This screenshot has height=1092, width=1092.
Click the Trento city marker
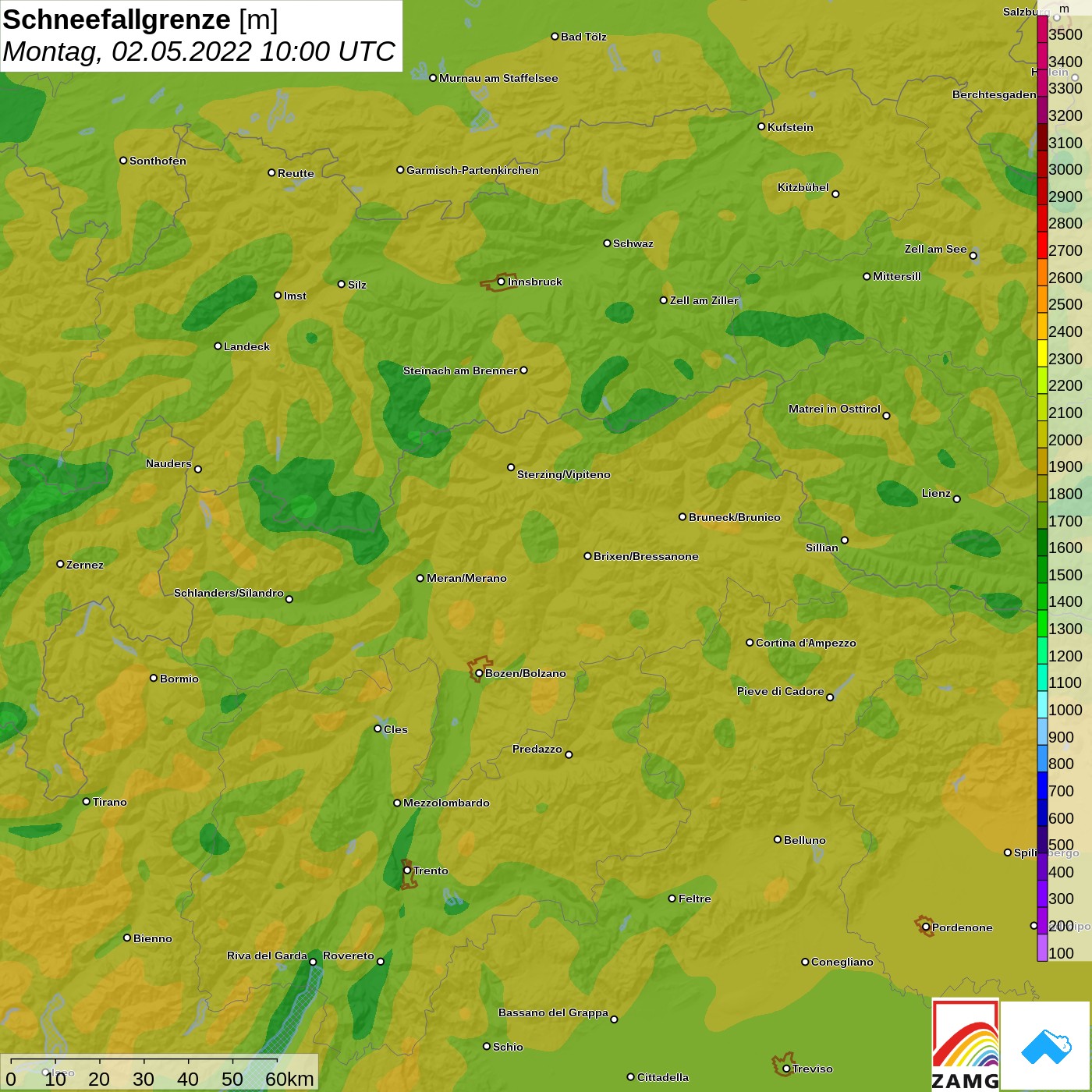(x=407, y=870)
